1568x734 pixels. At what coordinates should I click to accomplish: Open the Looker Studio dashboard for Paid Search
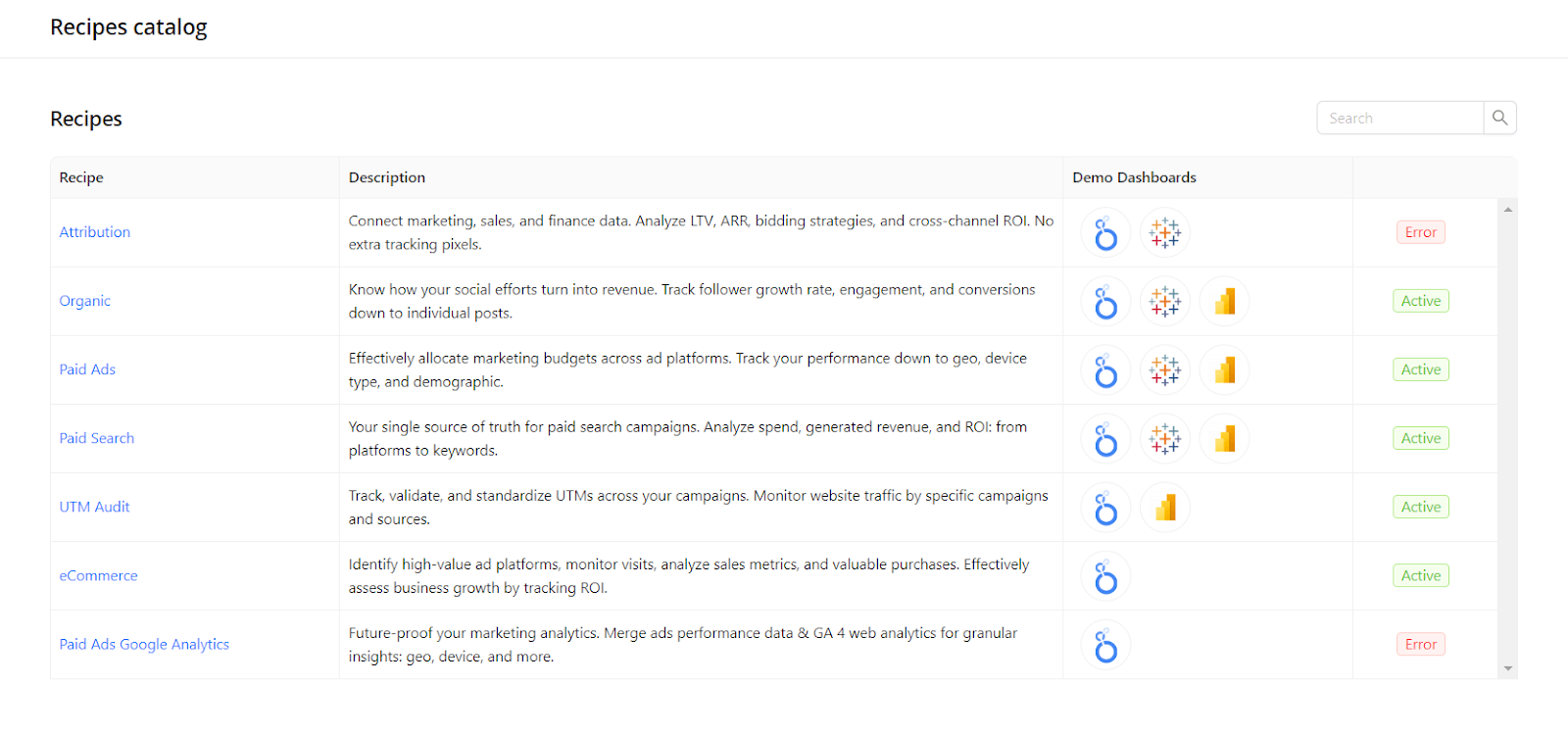coord(1105,439)
